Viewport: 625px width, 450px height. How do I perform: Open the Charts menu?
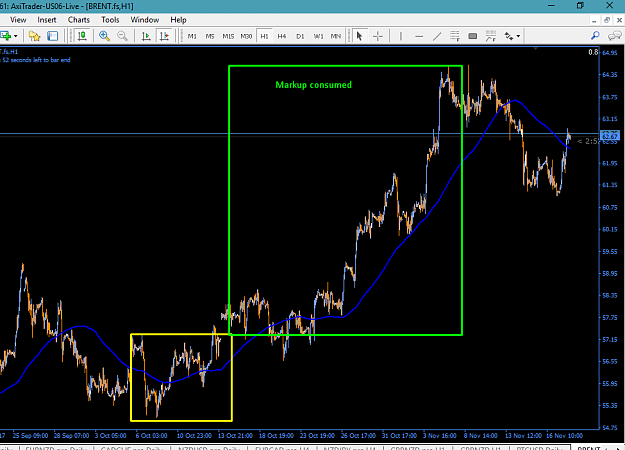79,20
